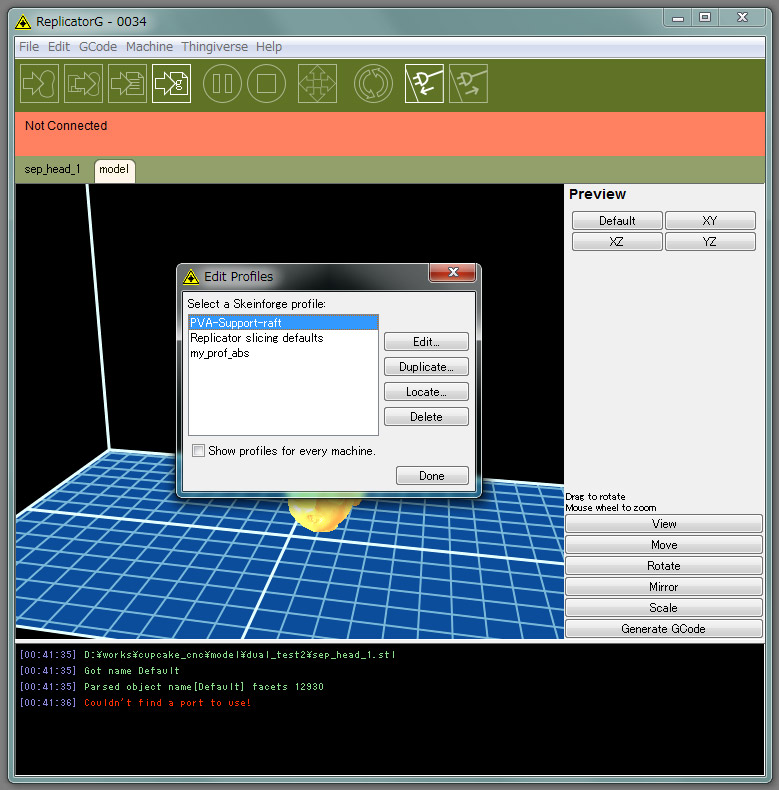Image resolution: width=779 pixels, height=790 pixels.
Task: Click the Reset machine circular arrows icon
Action: (373, 84)
